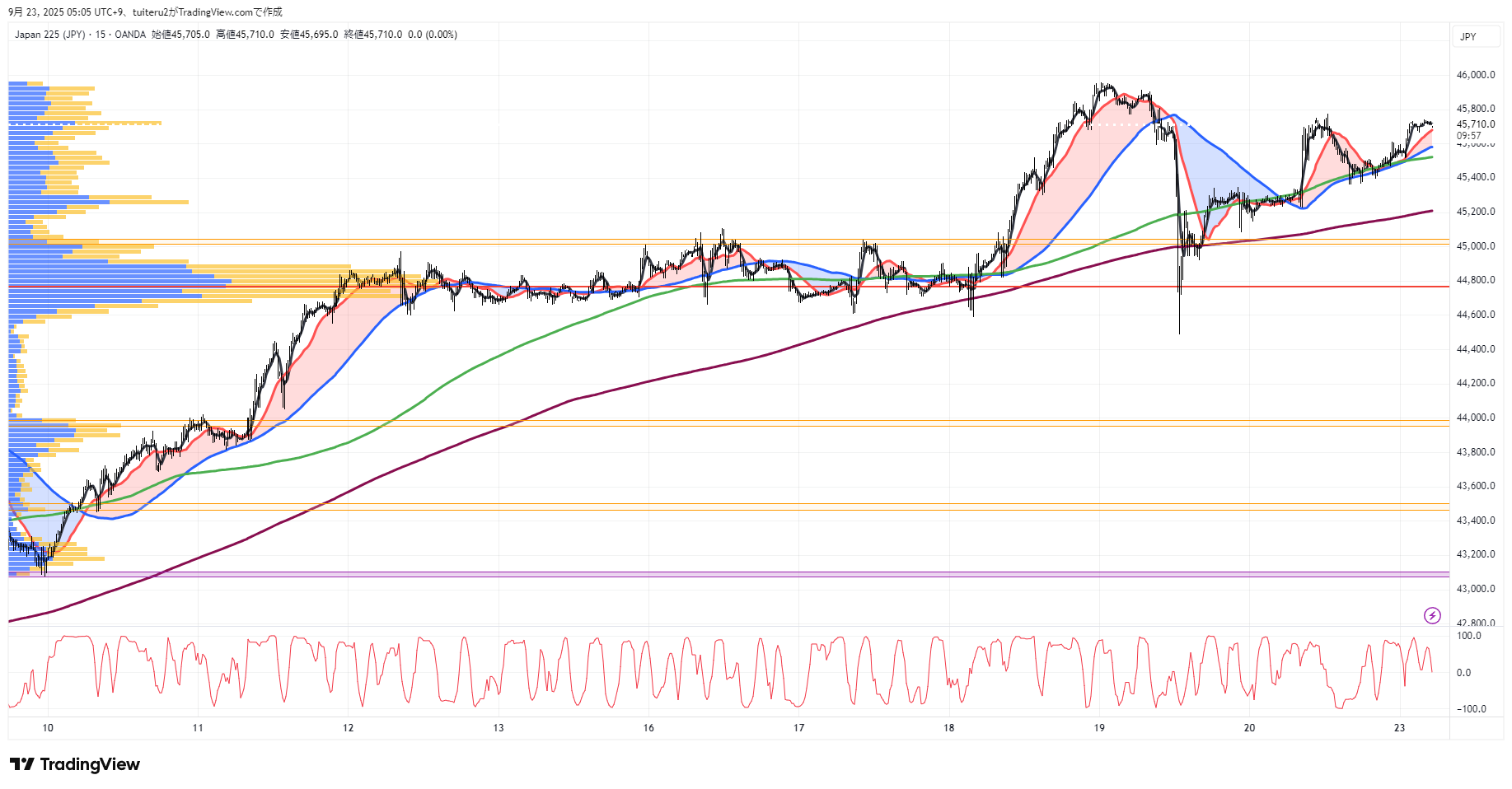
Task: Click the TradingView logo
Action: 75,764
